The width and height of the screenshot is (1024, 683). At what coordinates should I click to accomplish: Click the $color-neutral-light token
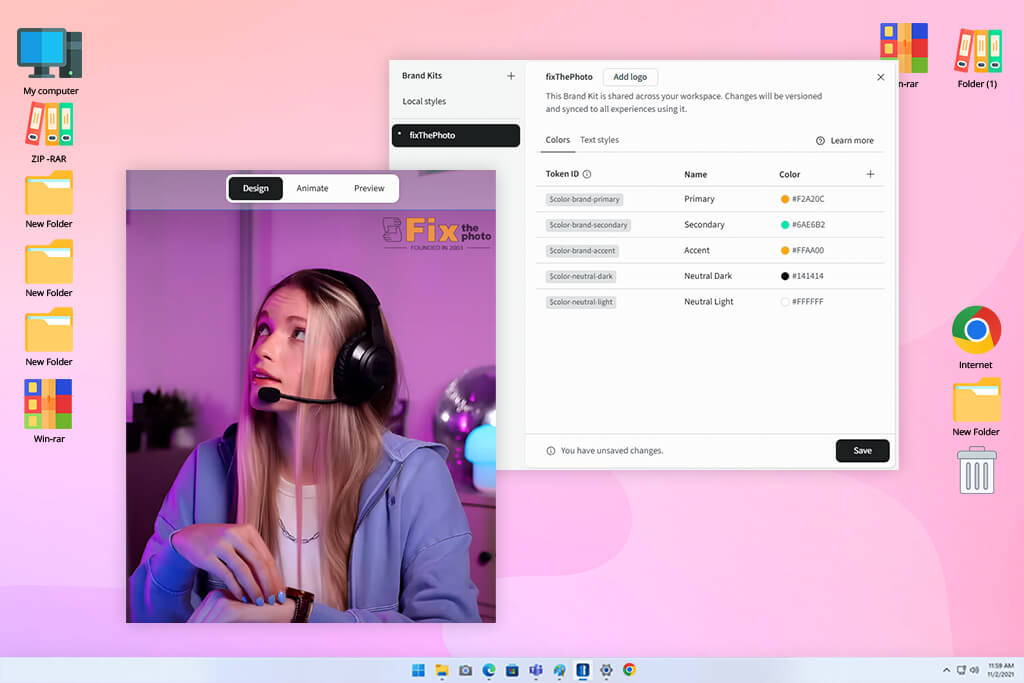point(581,302)
